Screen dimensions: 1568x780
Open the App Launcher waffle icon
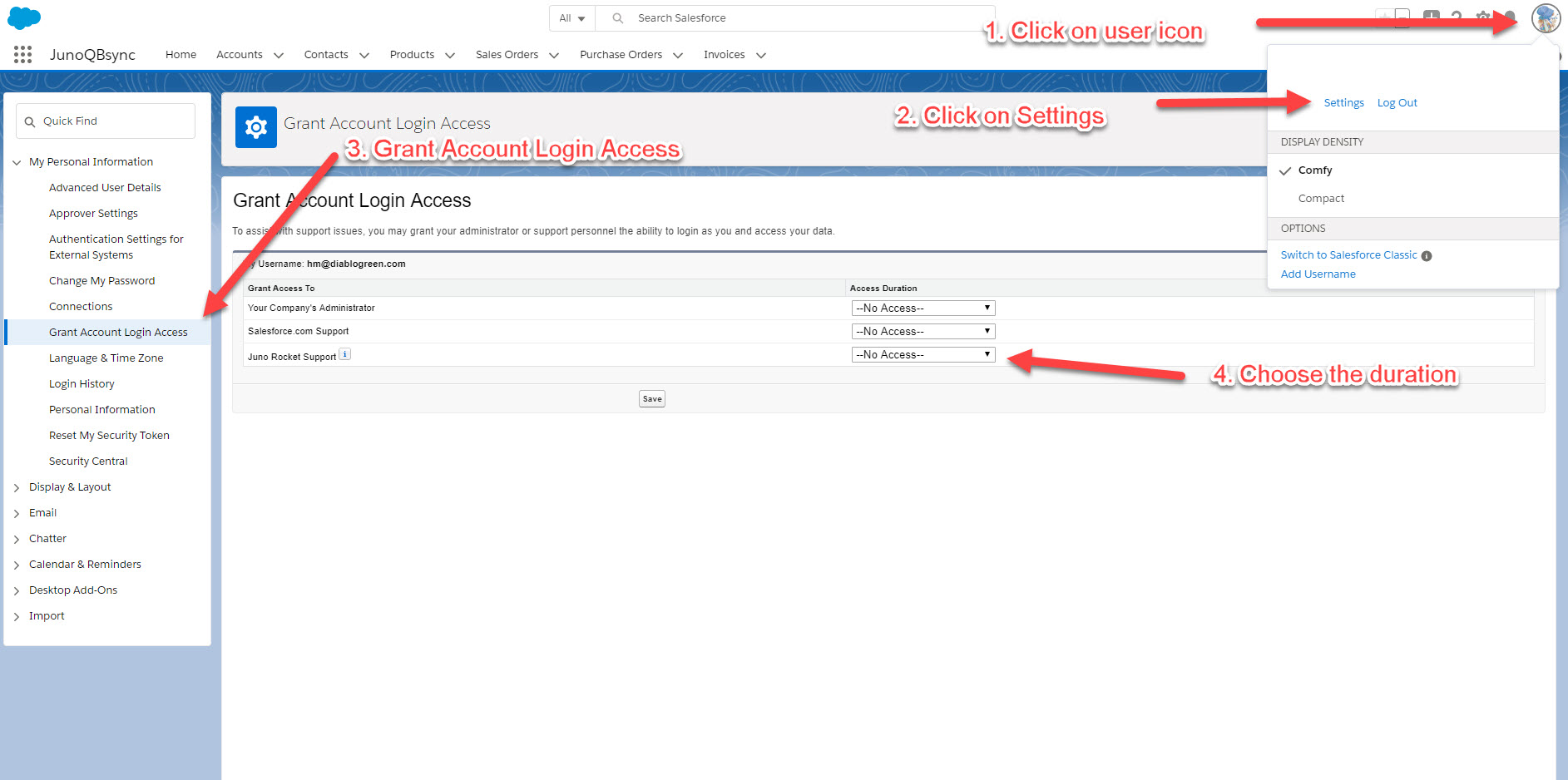pos(22,54)
